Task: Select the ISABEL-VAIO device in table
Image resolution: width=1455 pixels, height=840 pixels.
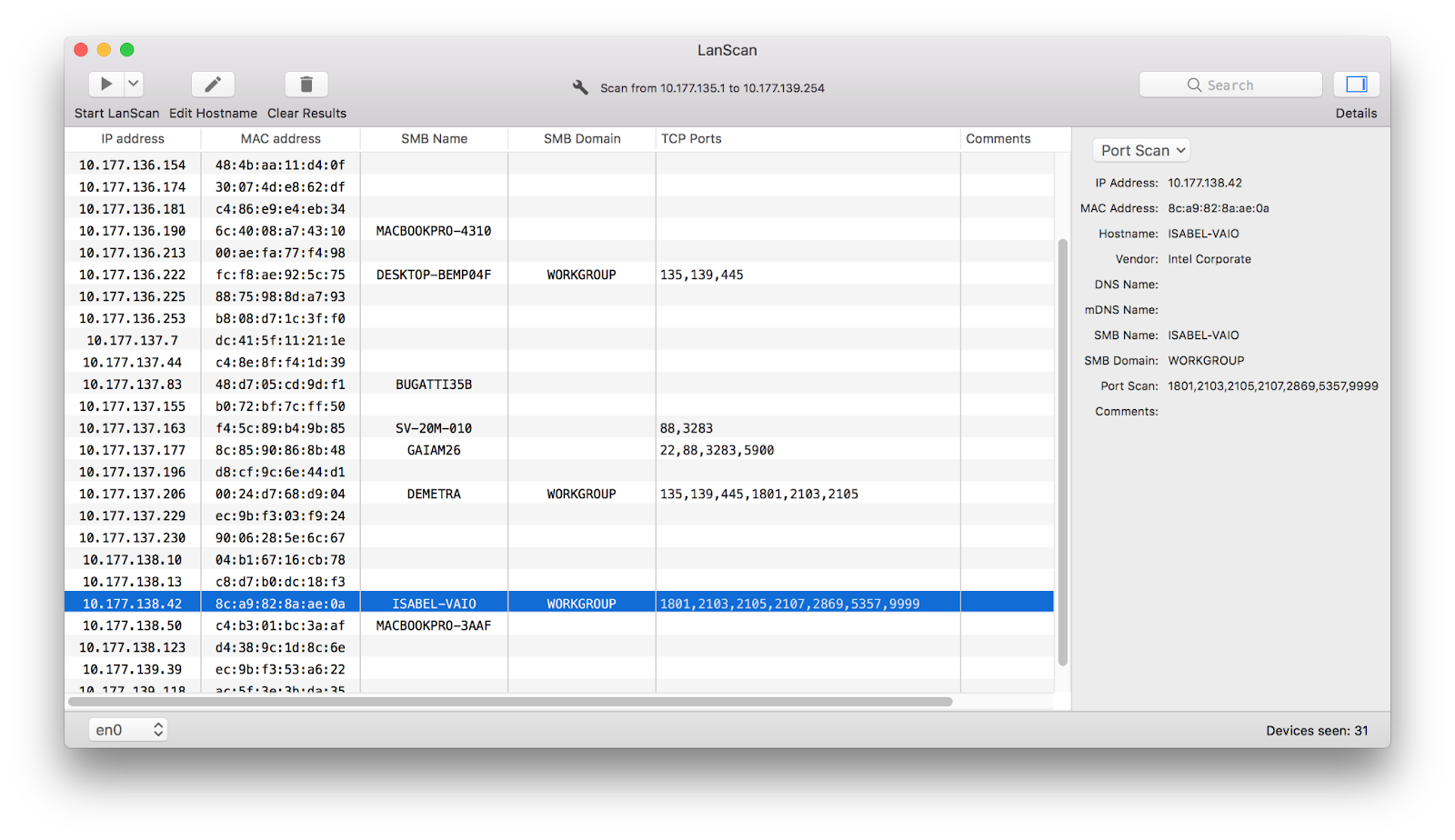Action: point(559,604)
